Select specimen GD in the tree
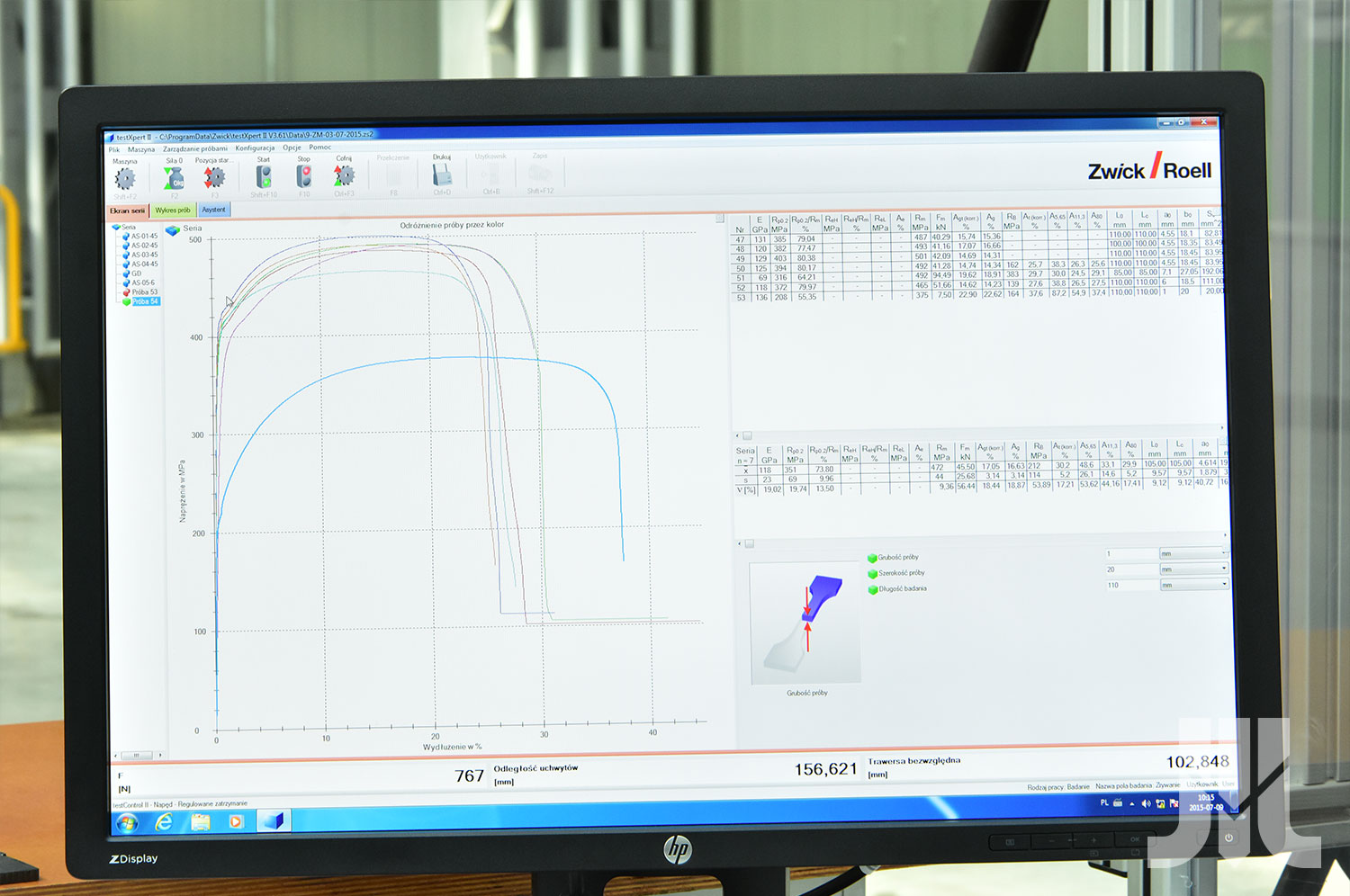The width and height of the screenshot is (1350, 896). point(137,273)
